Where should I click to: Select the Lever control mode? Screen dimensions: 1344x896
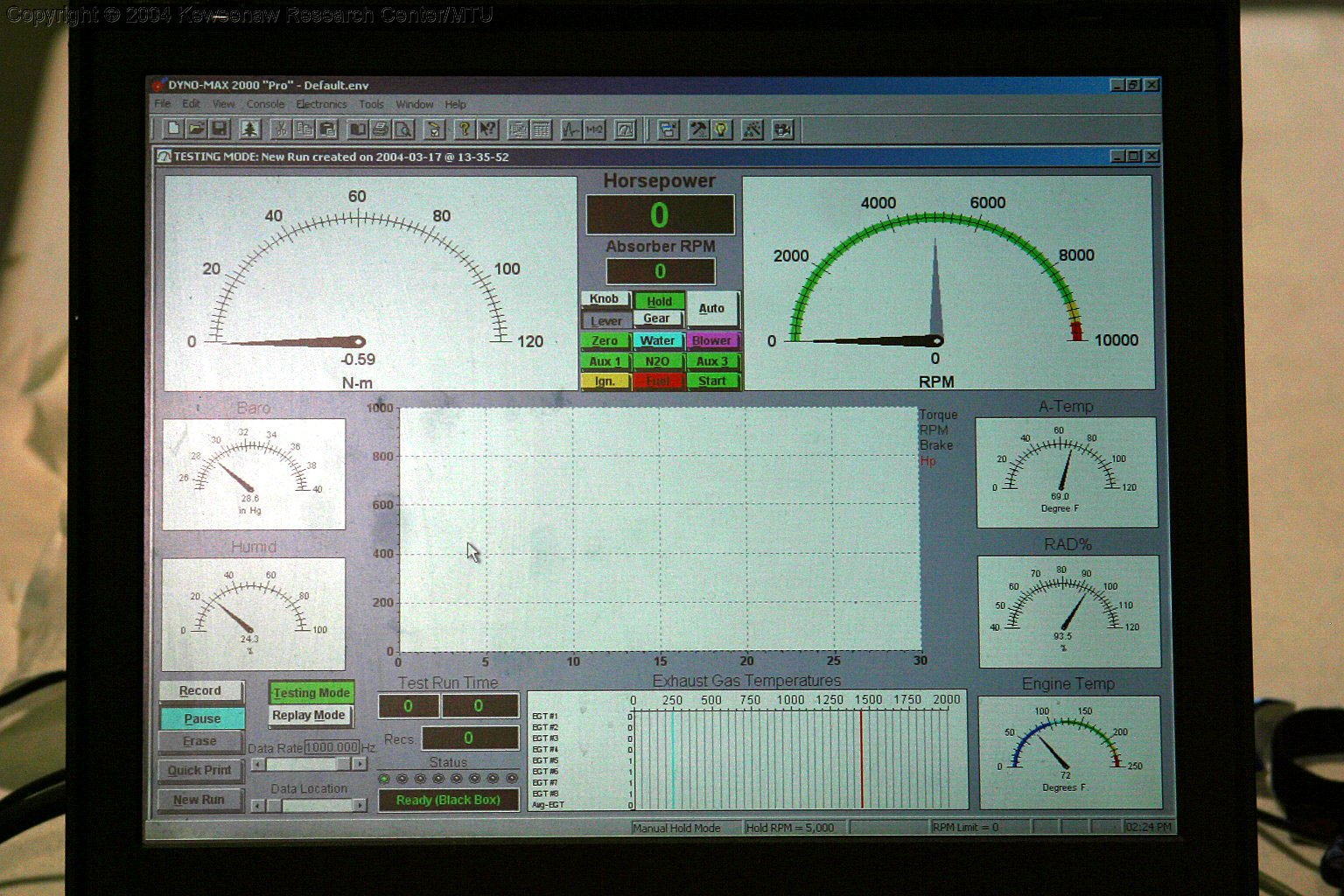point(606,320)
